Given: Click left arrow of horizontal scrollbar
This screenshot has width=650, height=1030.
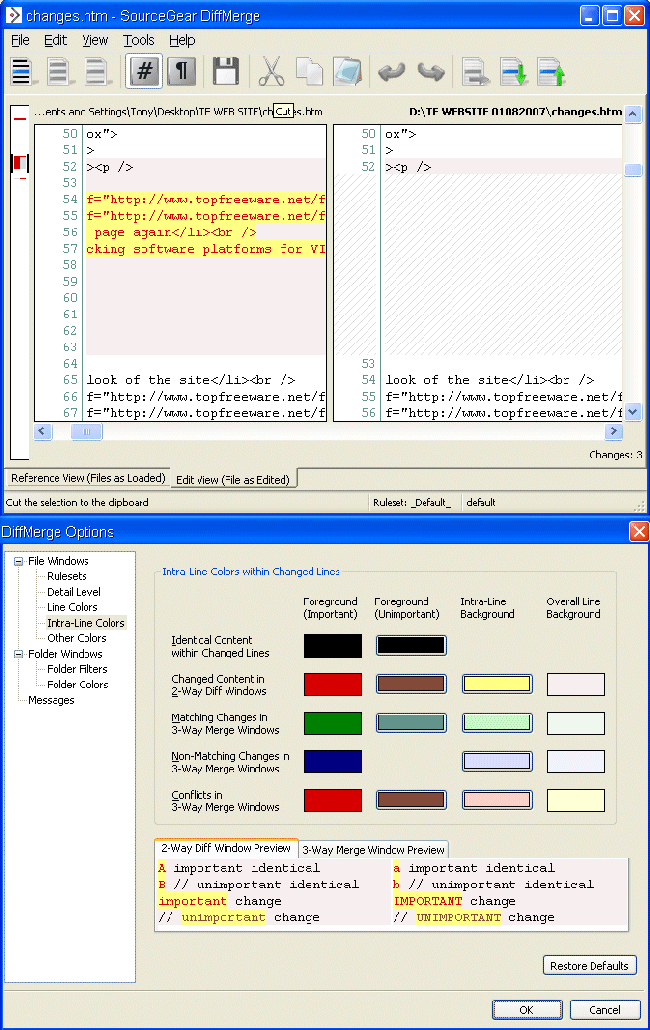Looking at the screenshot, I should pos(43,432).
